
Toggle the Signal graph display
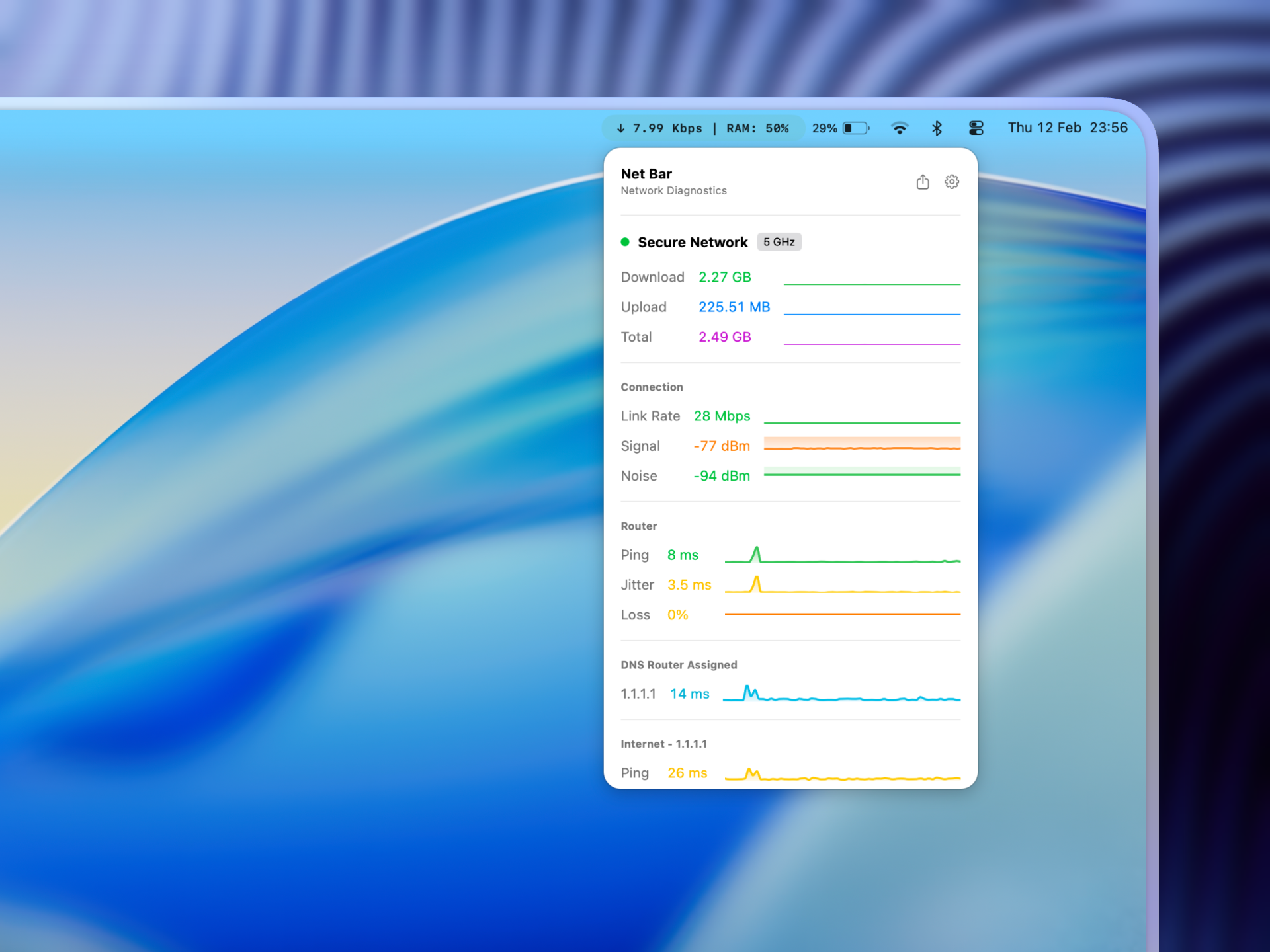[862, 446]
